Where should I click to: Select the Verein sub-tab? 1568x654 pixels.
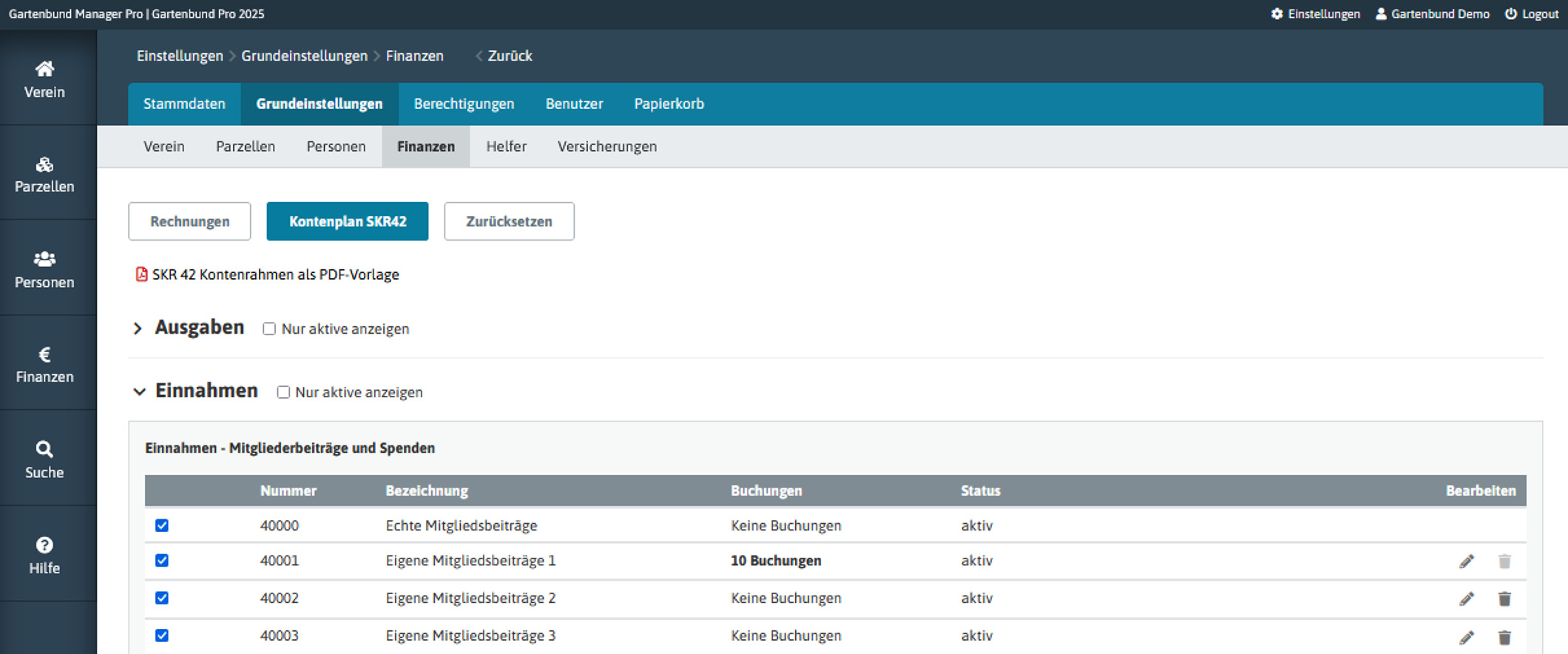coord(164,146)
